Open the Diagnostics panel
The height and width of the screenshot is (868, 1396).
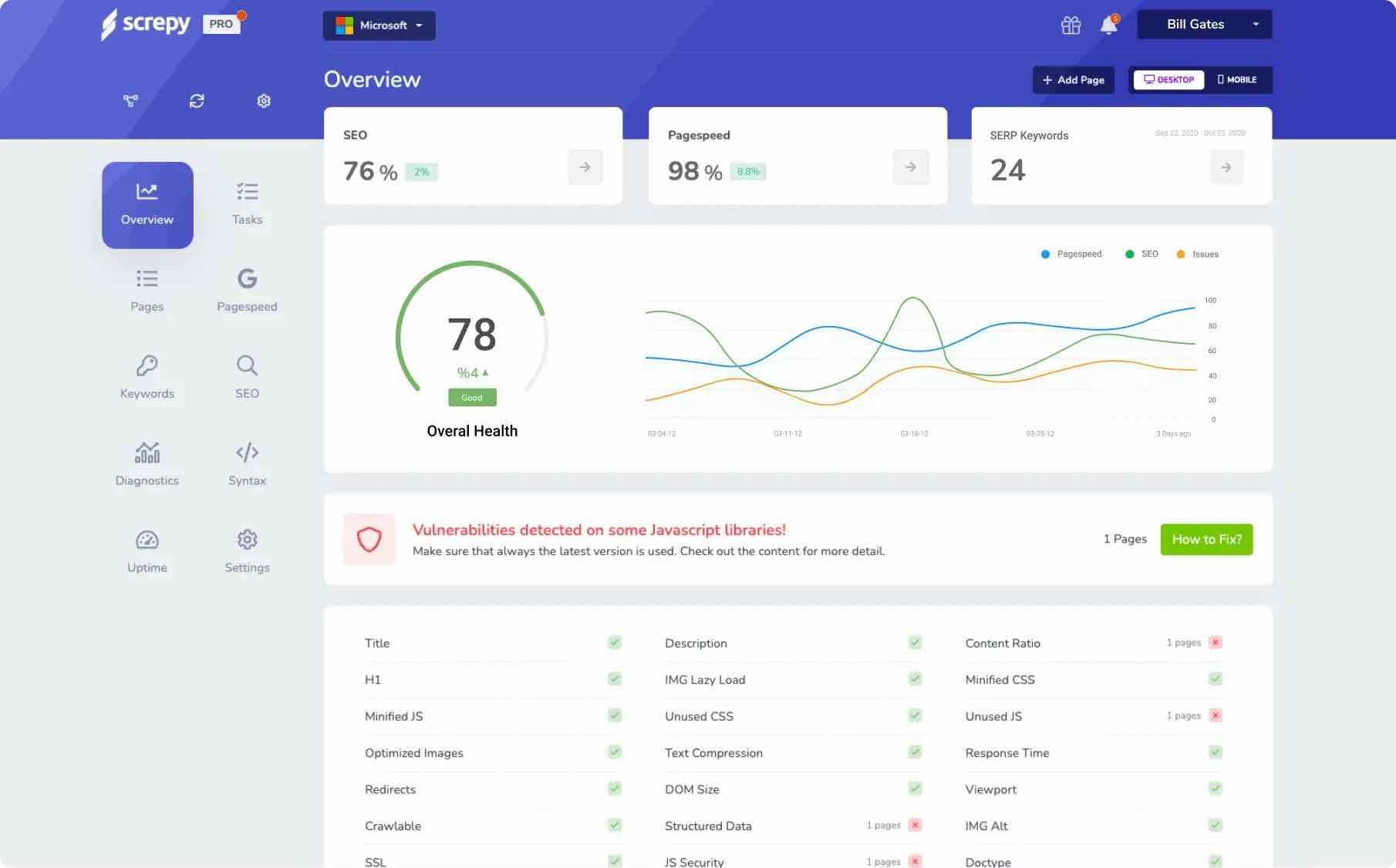(147, 463)
